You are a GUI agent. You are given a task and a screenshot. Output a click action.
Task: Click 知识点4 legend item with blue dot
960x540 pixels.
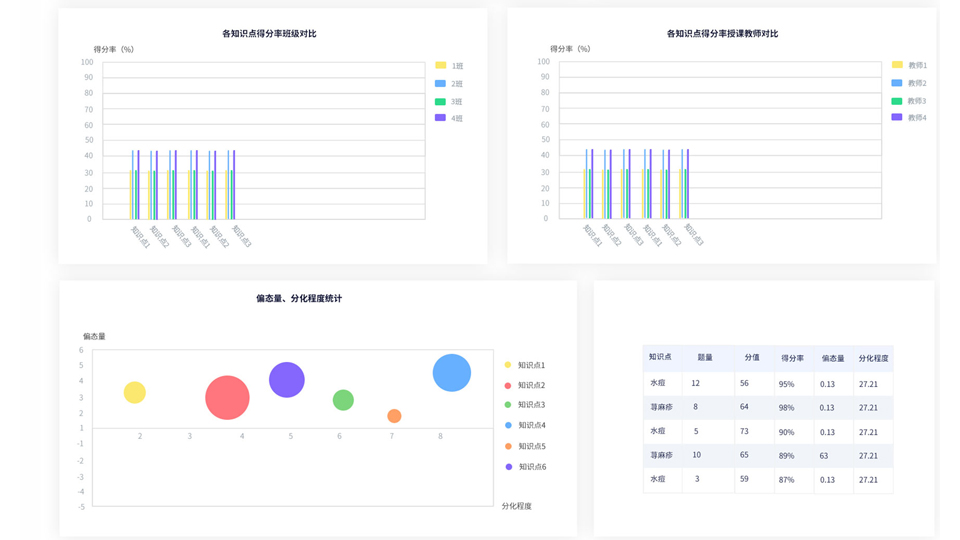525,426
